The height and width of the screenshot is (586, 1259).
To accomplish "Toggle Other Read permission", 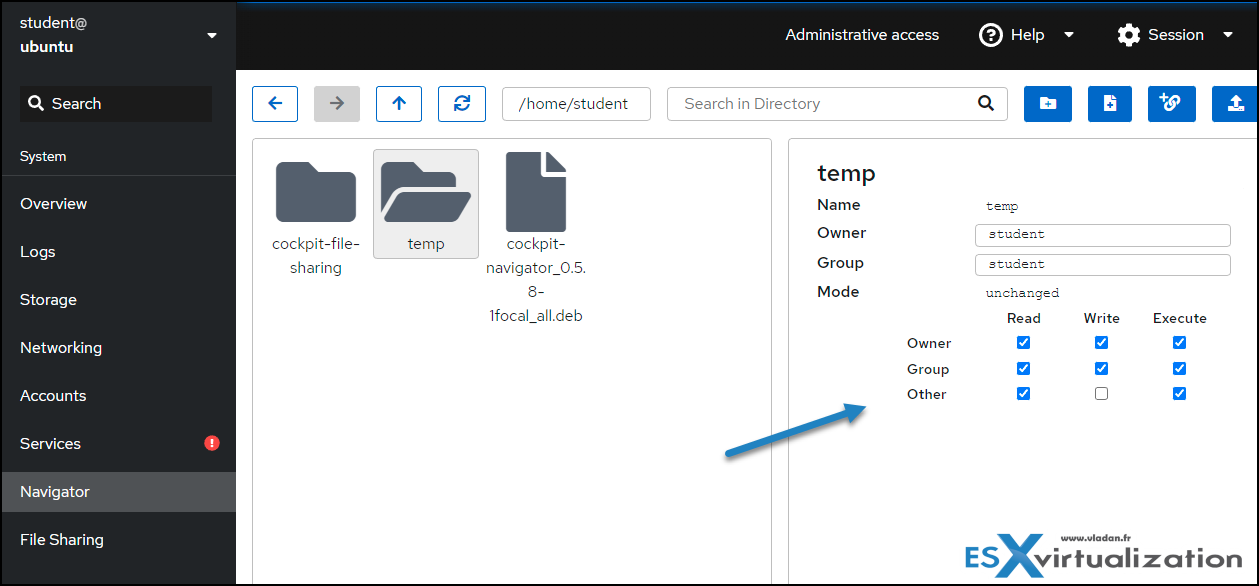I will pos(1023,394).
